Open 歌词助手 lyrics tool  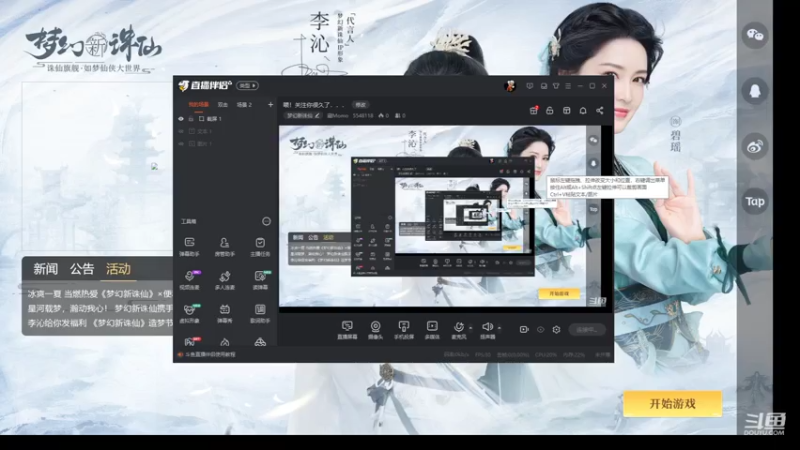click(260, 313)
